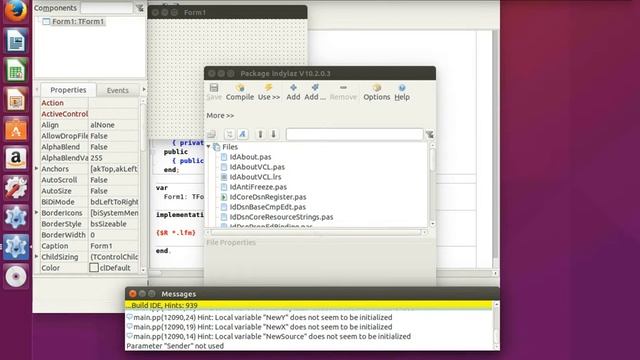Click the filter icon next to the Components search

140,8
